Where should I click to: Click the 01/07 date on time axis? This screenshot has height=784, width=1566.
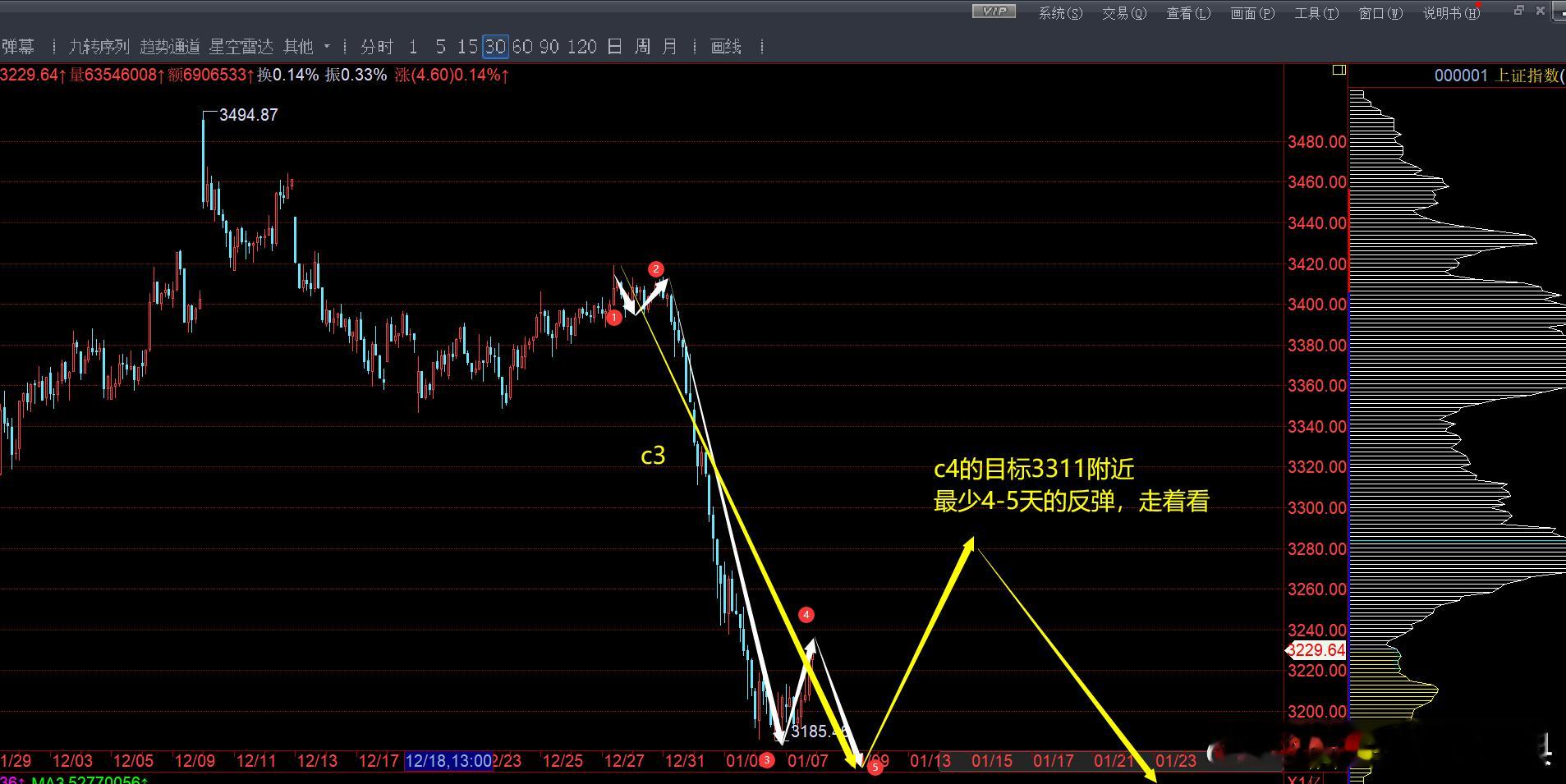point(807,761)
